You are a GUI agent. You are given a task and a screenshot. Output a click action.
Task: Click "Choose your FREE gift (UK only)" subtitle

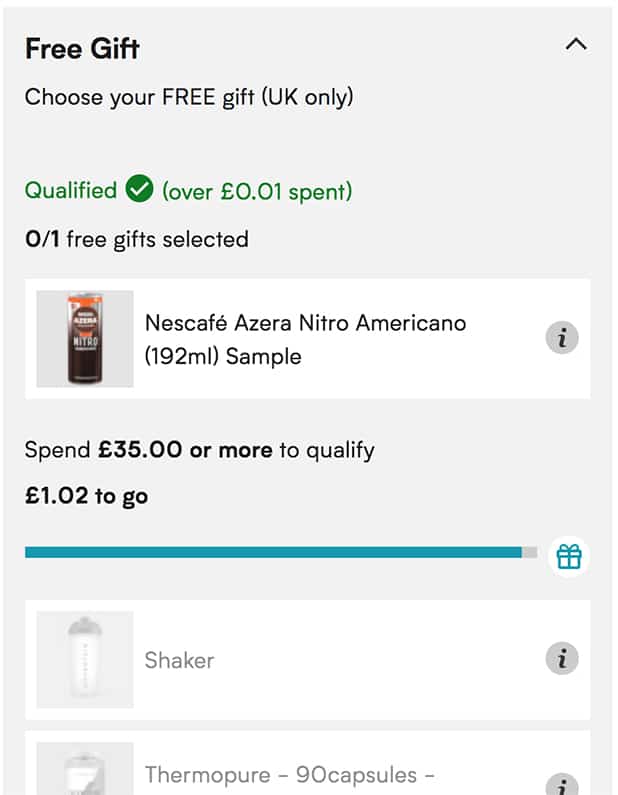click(189, 97)
